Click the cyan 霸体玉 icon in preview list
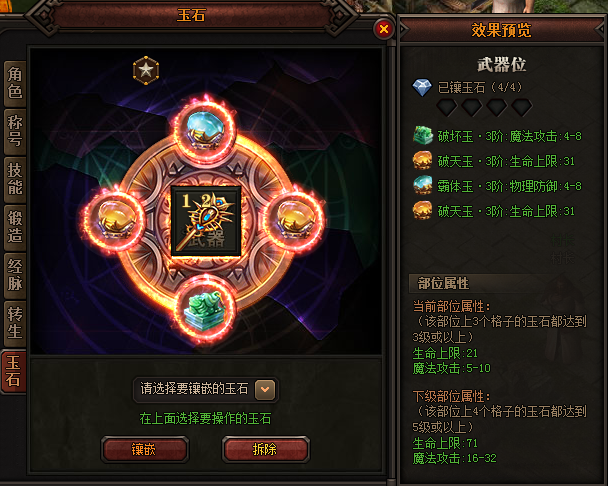This screenshot has height=486, width=608. tap(423, 185)
